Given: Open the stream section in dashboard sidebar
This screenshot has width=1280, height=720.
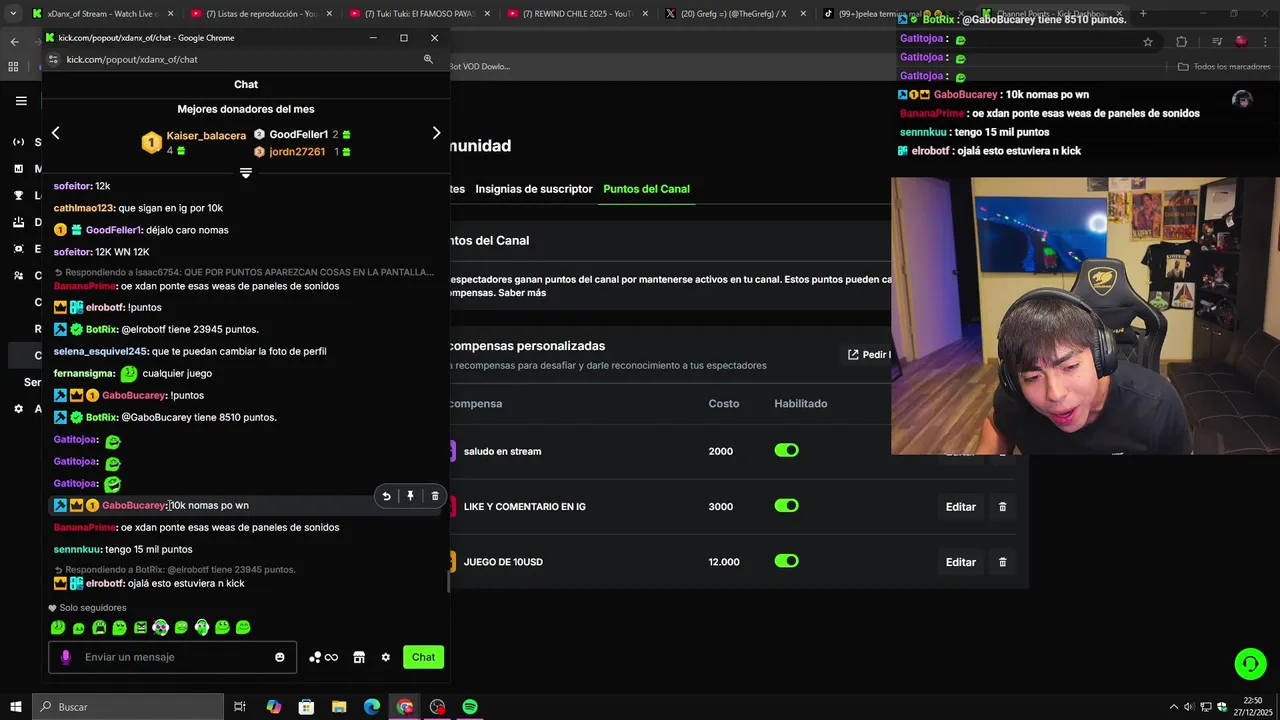Looking at the screenshot, I should (x=19, y=142).
